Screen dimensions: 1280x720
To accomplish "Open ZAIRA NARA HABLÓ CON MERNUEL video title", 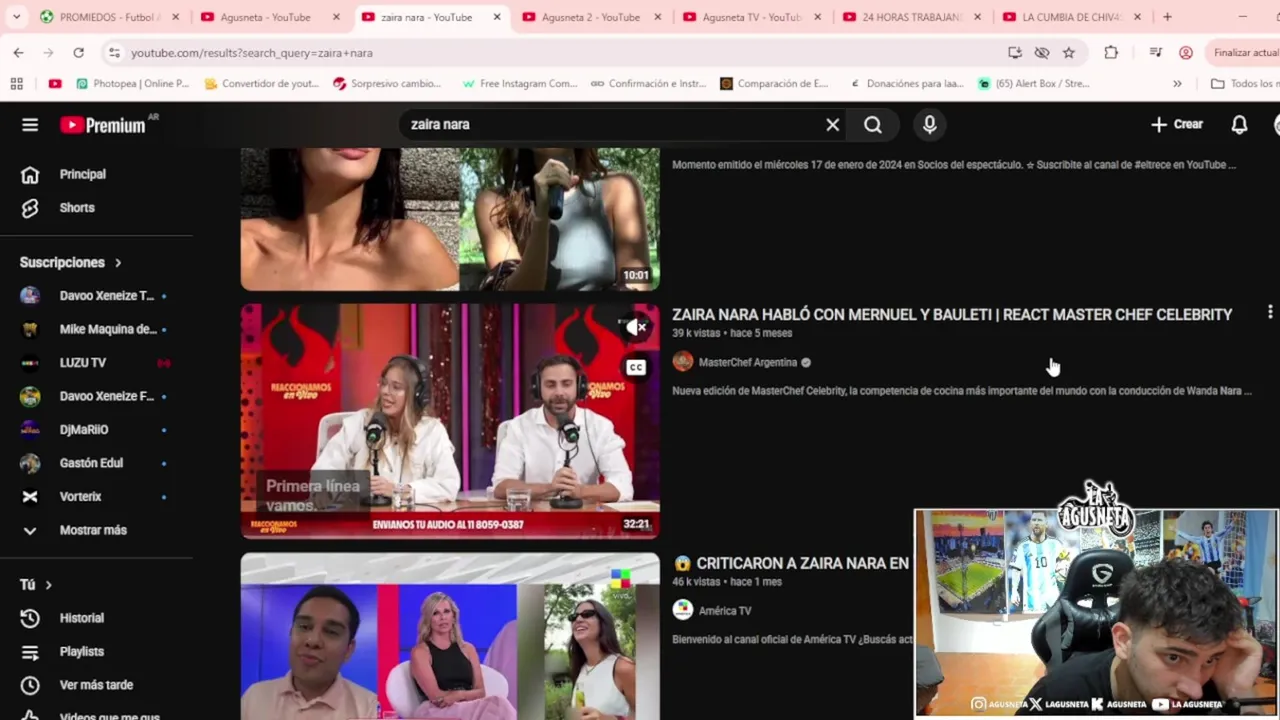I will click(952, 315).
